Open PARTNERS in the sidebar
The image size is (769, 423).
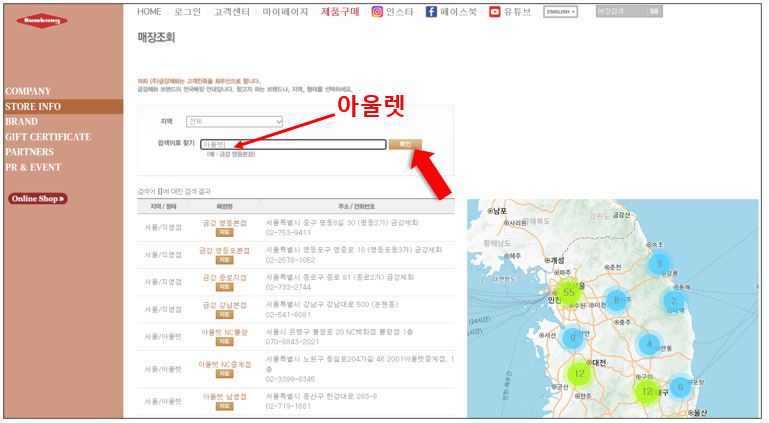[x=29, y=152]
